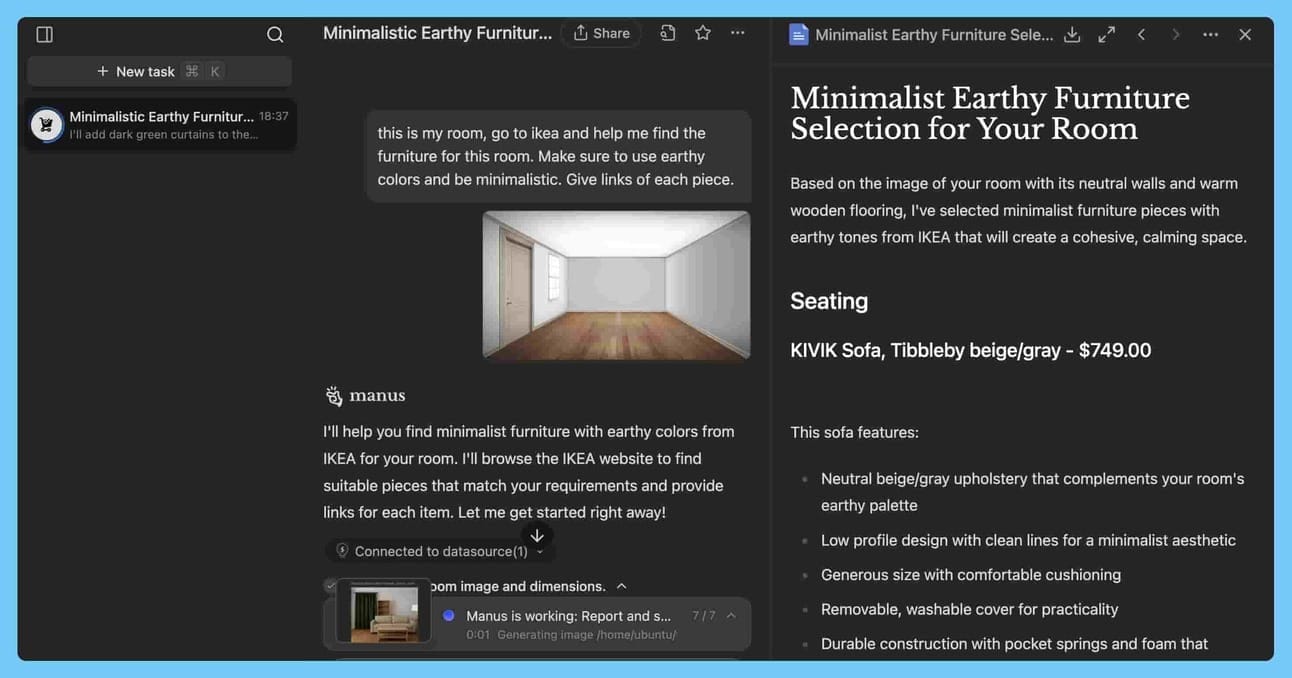Click the Share button
This screenshot has height=678, width=1292.
click(x=601, y=33)
